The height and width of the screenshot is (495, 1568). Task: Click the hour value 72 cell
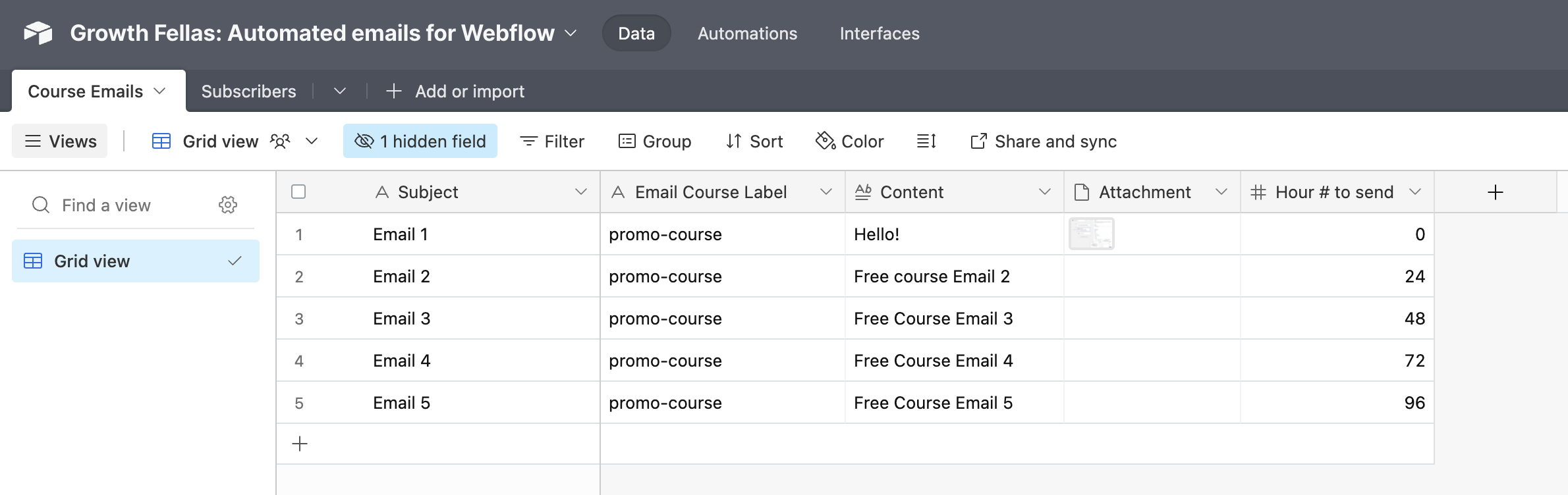click(1337, 361)
